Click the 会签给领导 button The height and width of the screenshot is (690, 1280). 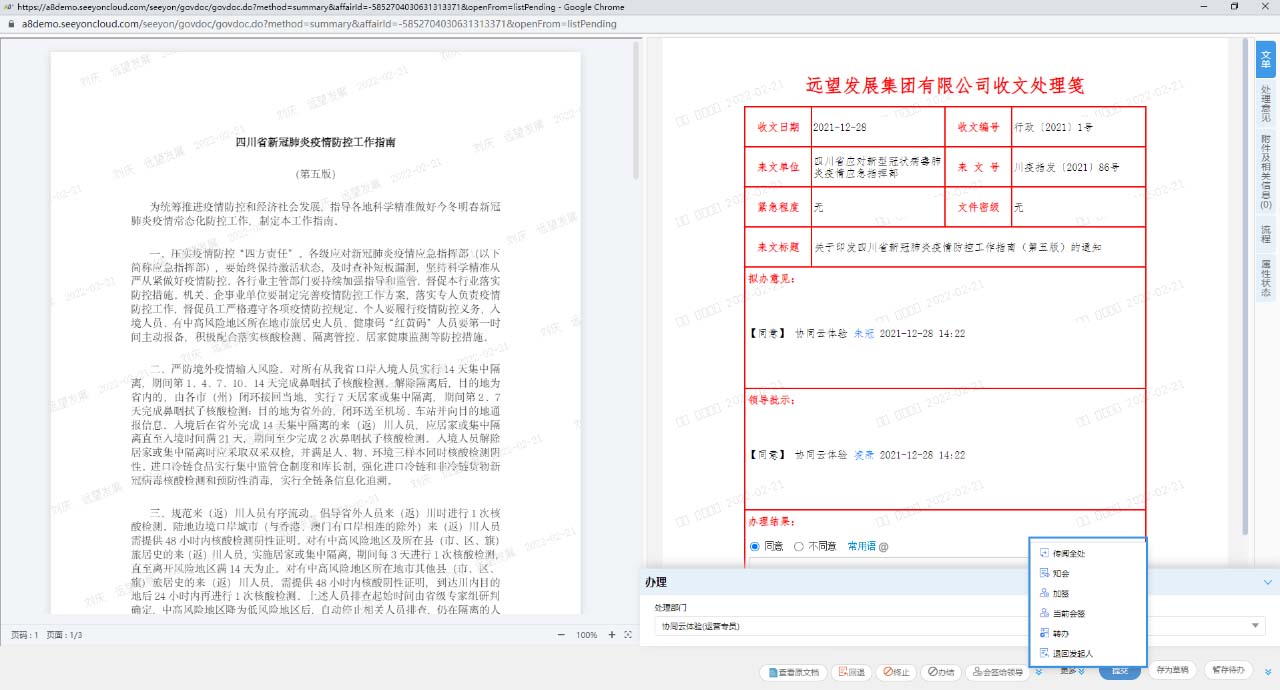click(996, 672)
